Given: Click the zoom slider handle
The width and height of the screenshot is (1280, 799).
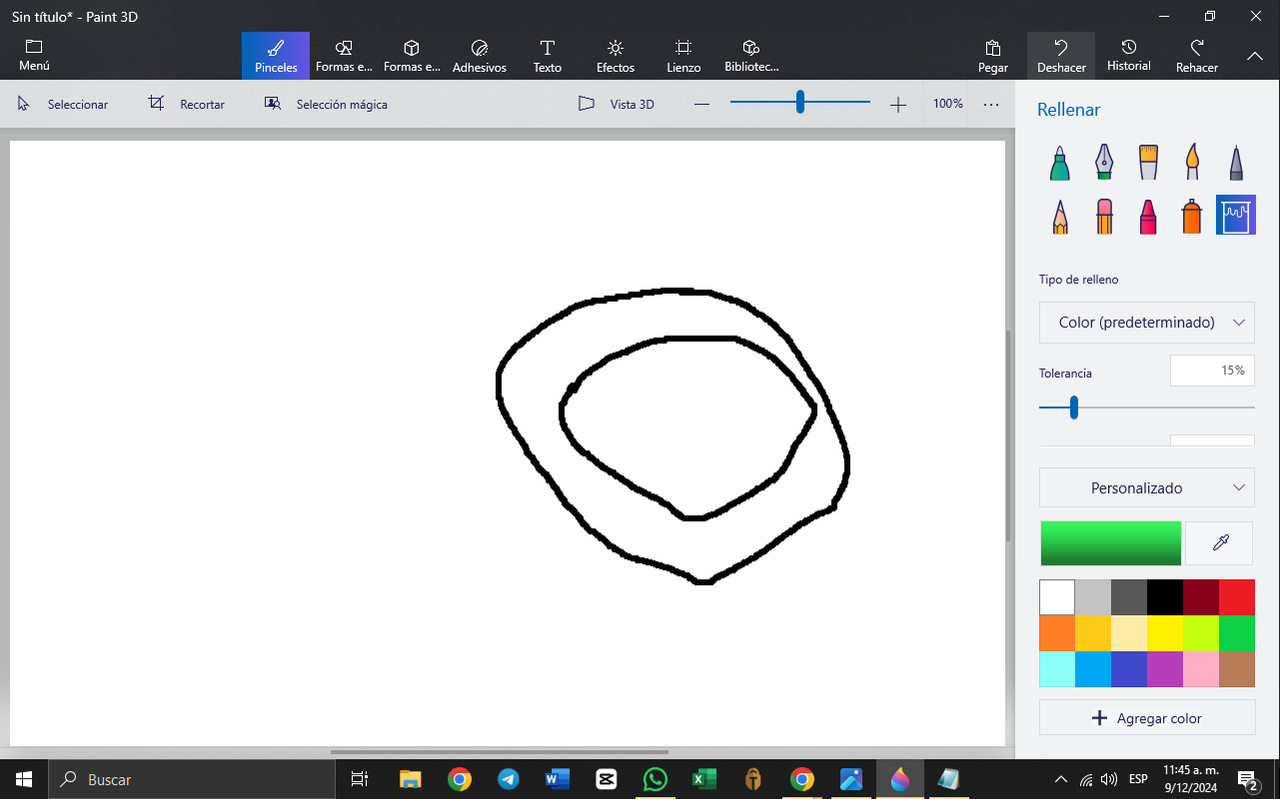Looking at the screenshot, I should pyautogui.click(x=800, y=102).
